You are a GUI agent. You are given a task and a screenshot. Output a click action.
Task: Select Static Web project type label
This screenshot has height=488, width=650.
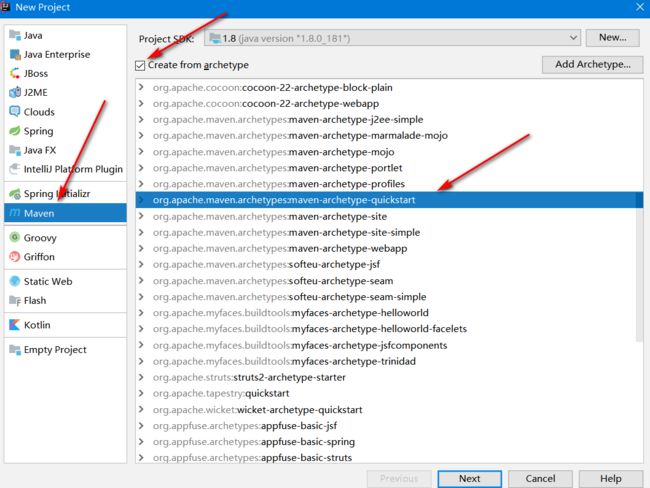pyautogui.click(x=48, y=281)
